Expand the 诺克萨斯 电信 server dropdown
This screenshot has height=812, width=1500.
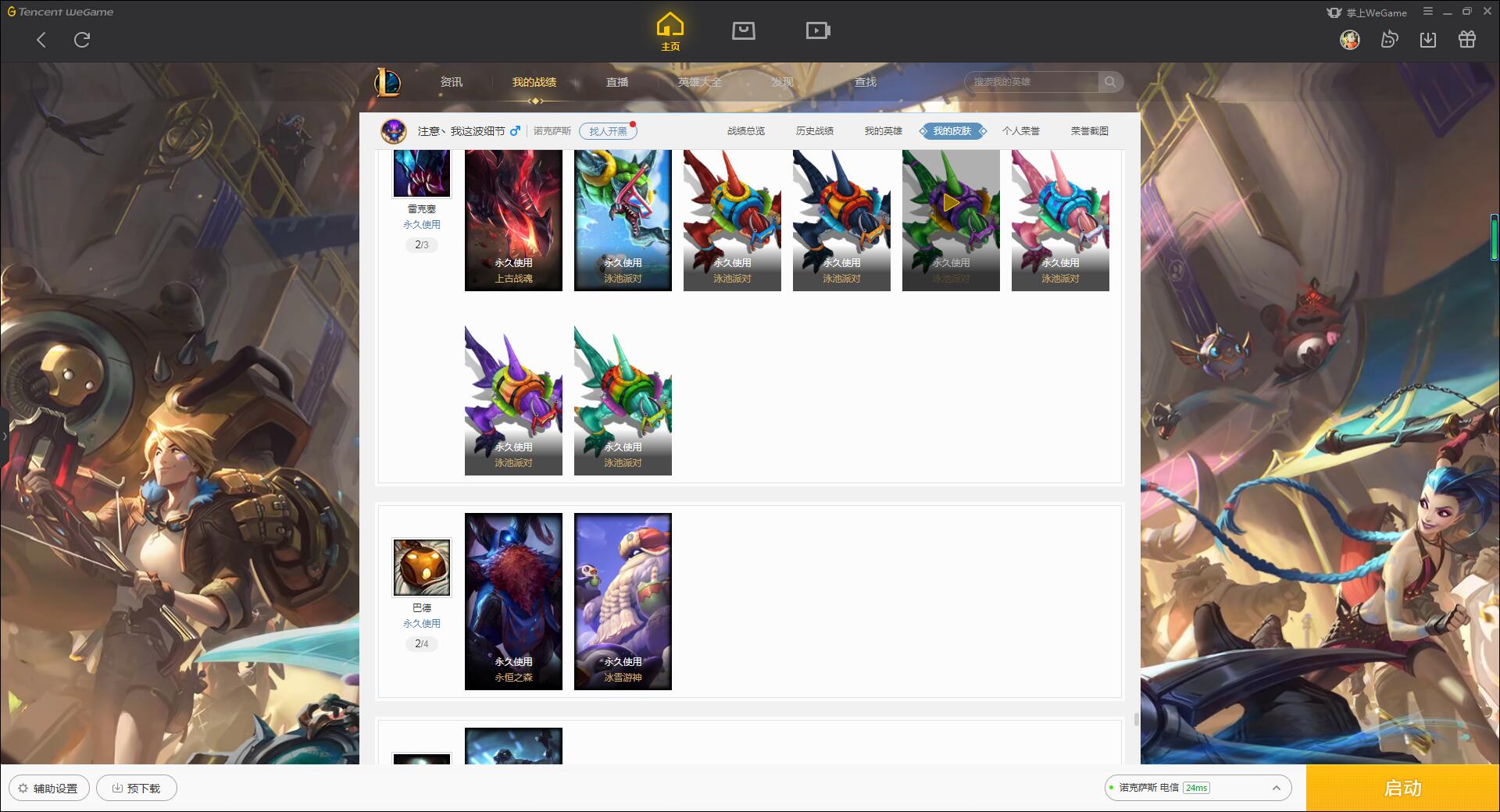[1198, 788]
